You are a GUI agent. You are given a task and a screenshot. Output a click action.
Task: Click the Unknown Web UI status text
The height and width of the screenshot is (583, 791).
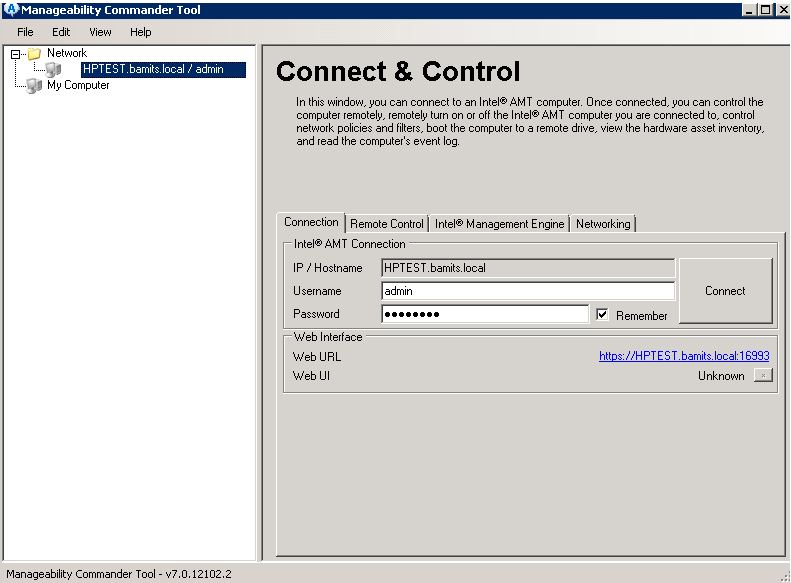pos(721,376)
